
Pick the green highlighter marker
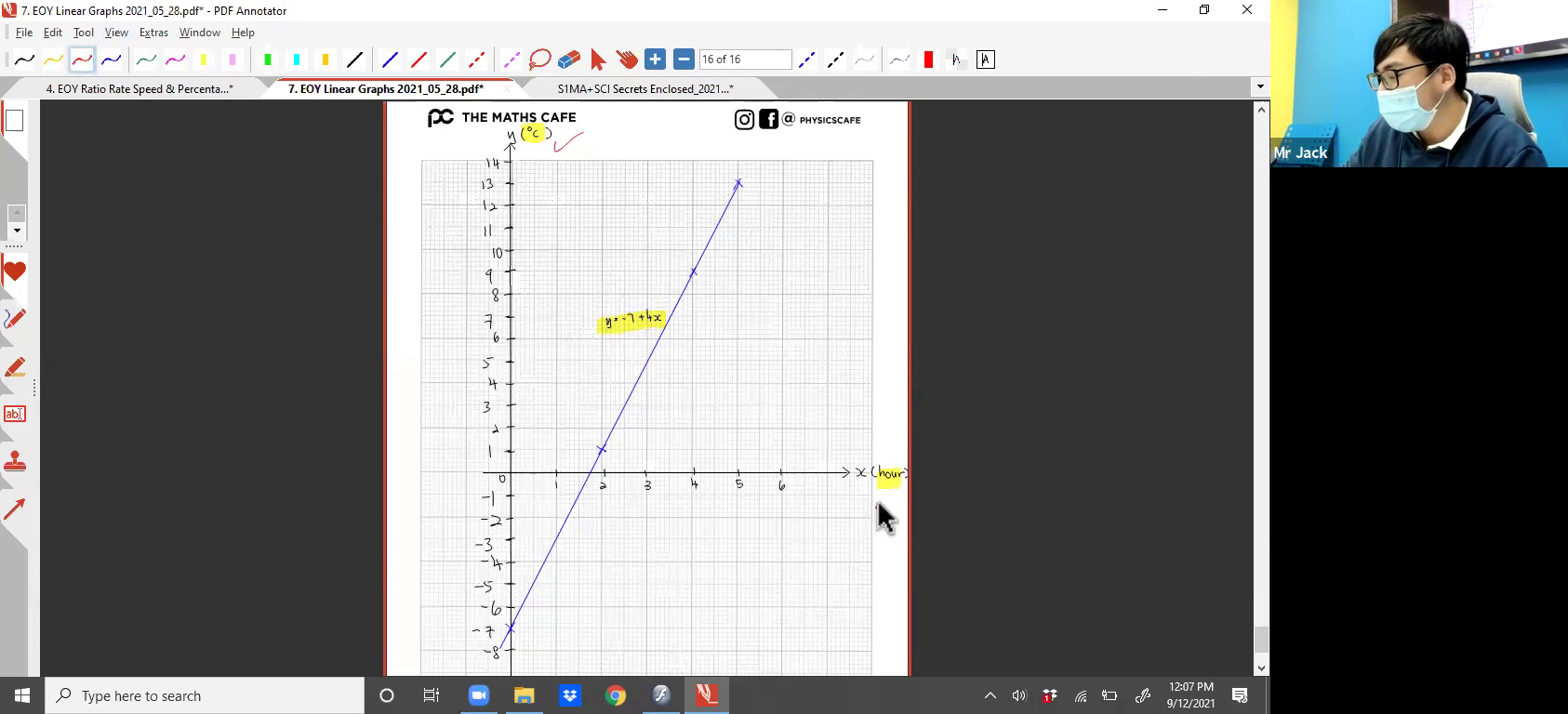coord(268,59)
